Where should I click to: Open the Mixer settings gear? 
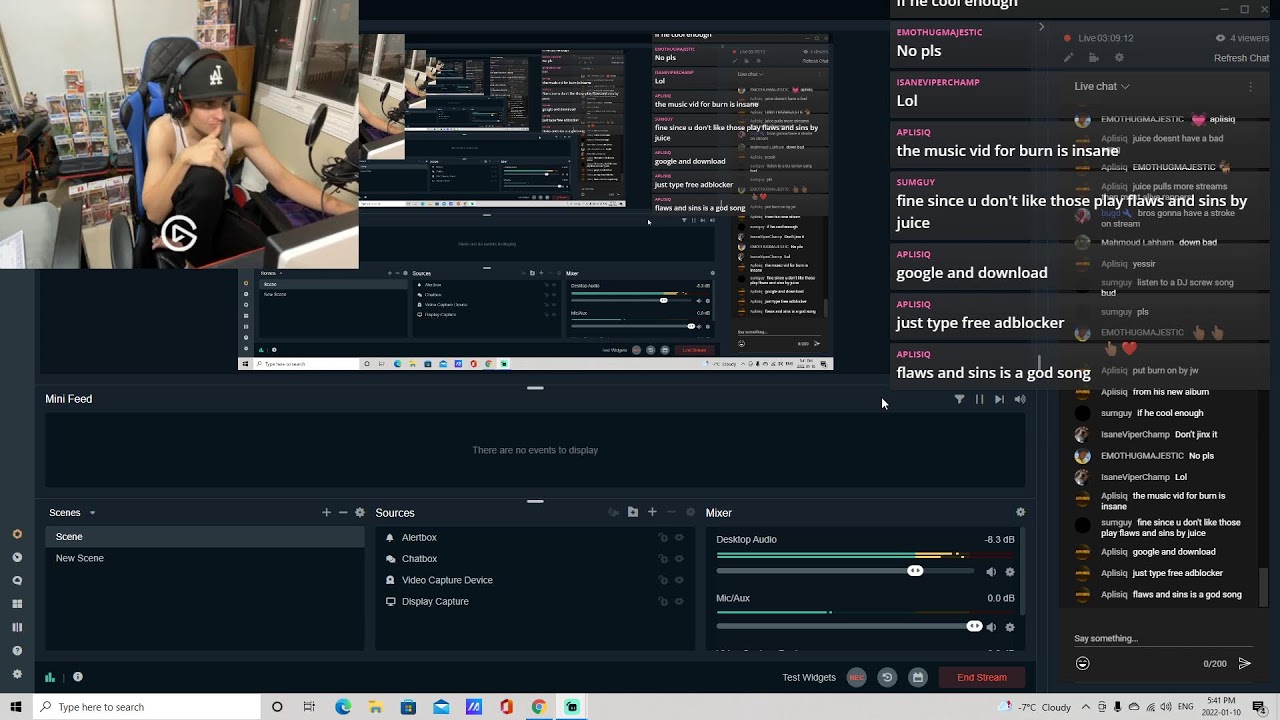(x=1020, y=512)
